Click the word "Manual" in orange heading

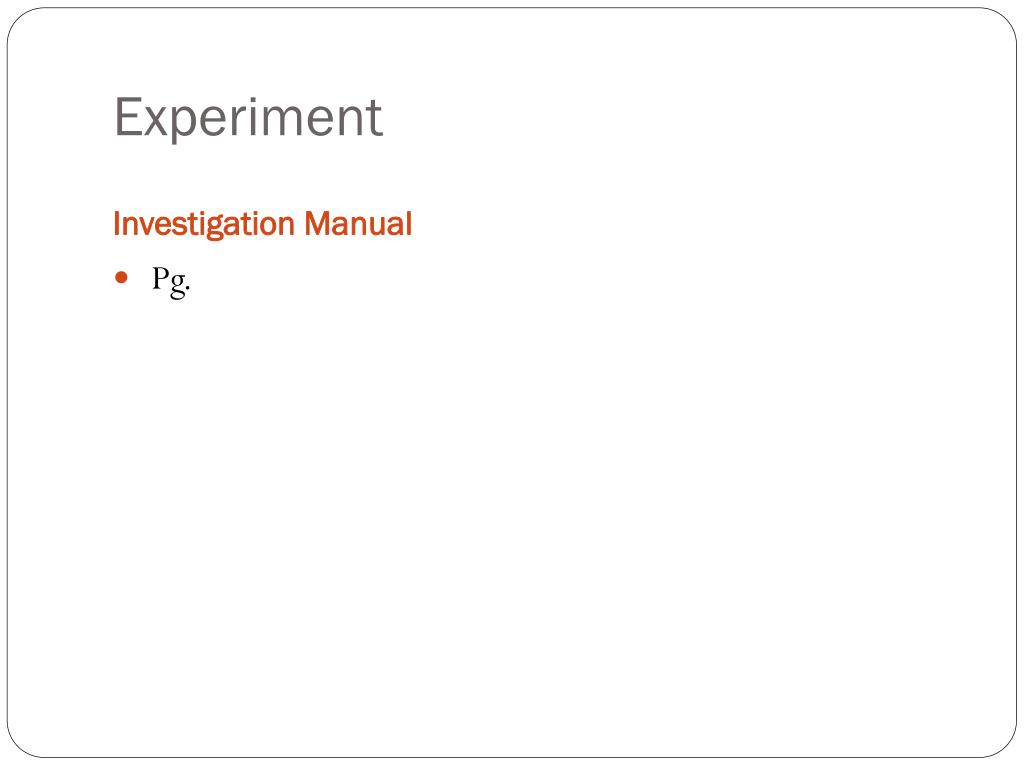[359, 223]
